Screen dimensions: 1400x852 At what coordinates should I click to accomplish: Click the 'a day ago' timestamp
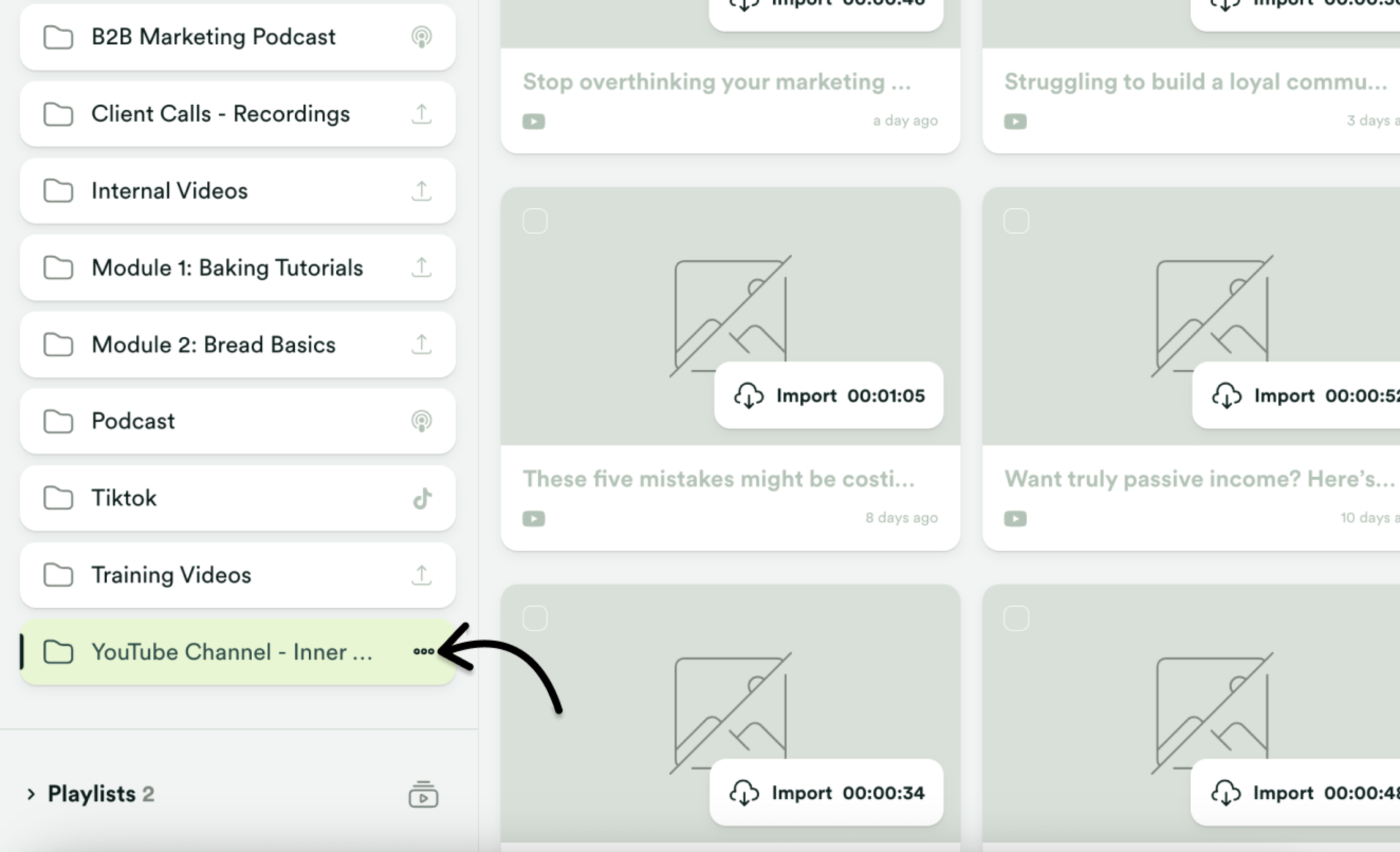(x=905, y=121)
